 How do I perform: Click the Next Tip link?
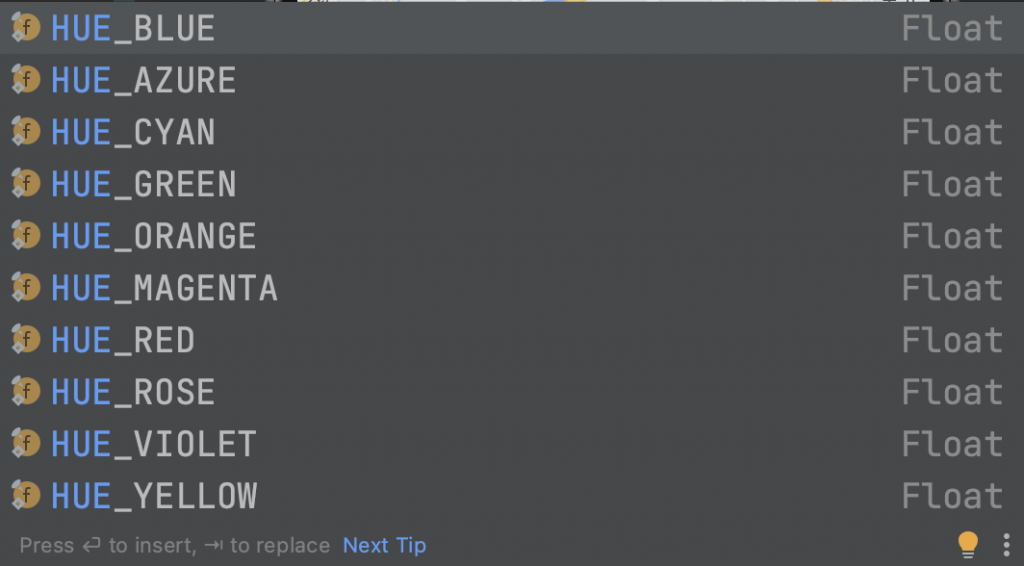pos(384,545)
